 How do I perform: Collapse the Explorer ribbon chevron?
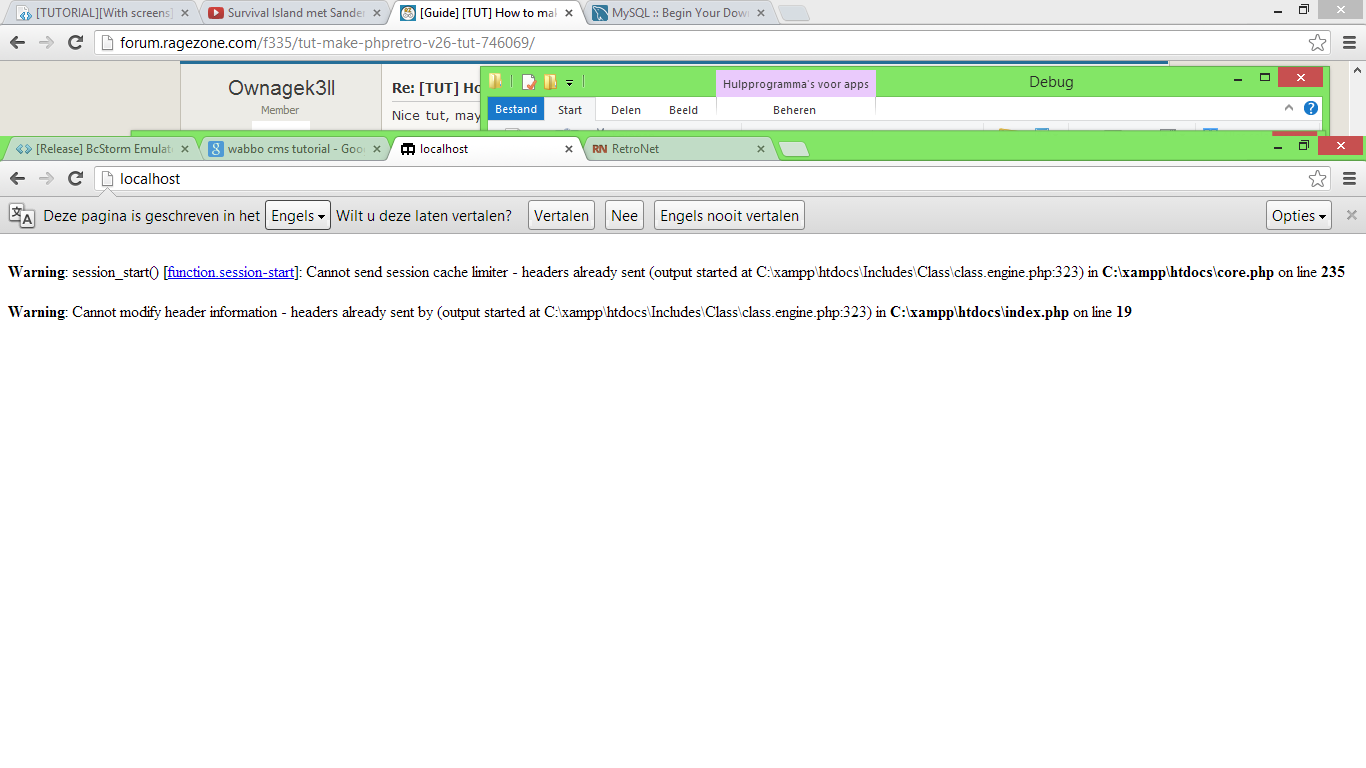tap(1289, 108)
